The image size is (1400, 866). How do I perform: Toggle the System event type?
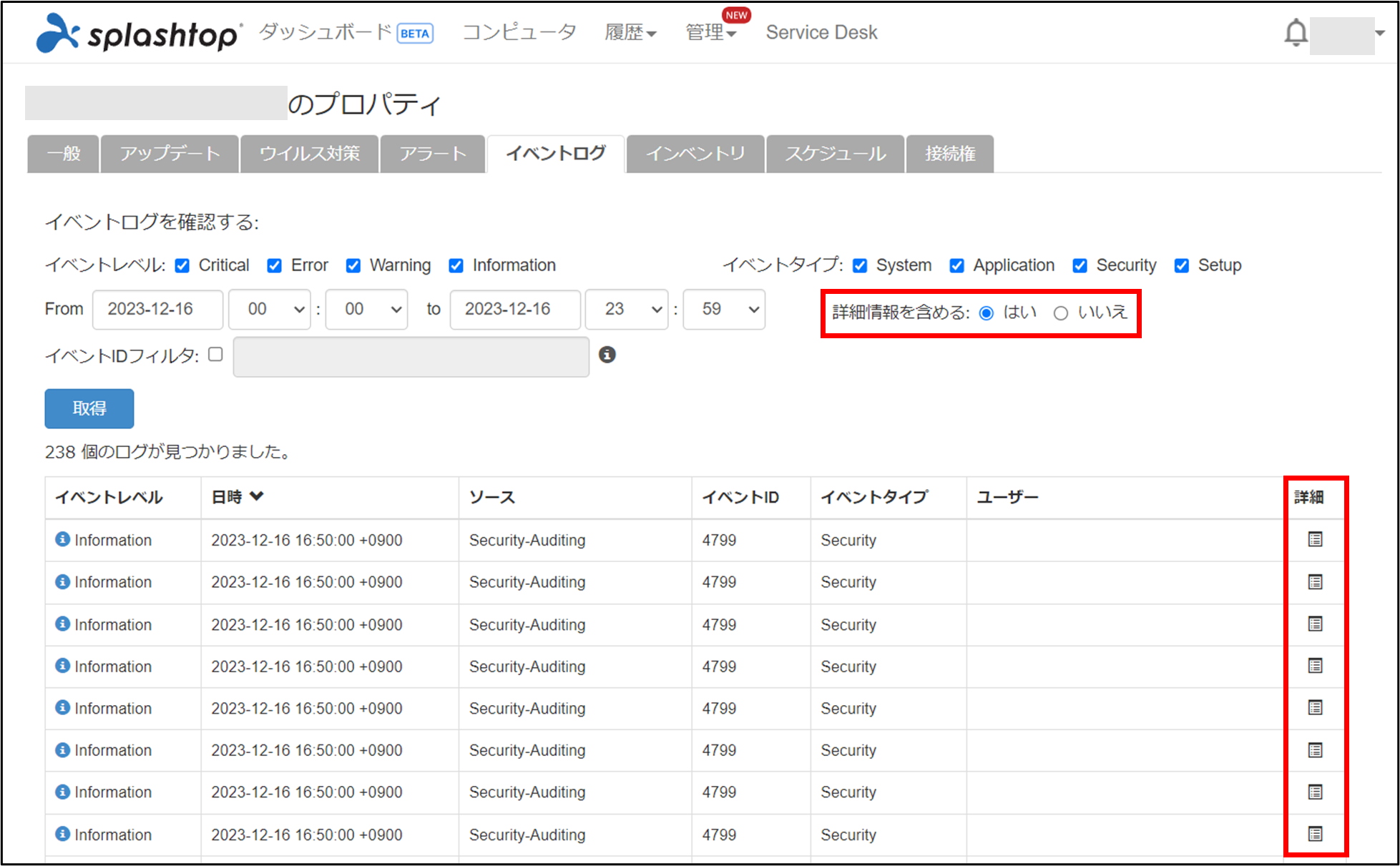coord(860,266)
